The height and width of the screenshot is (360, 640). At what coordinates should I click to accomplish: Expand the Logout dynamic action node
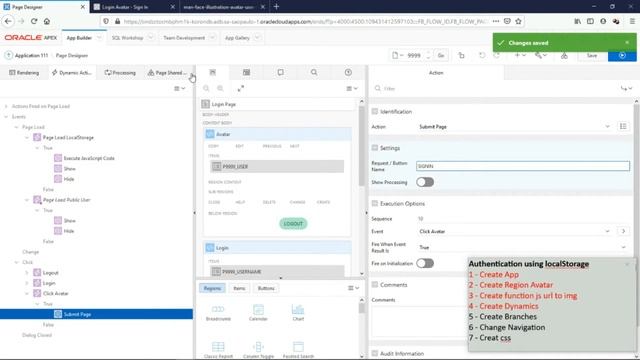click(x=27, y=273)
